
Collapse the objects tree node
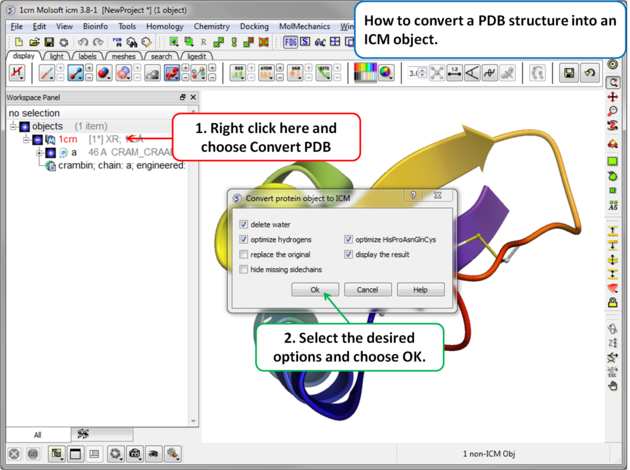pyautogui.click(x=14, y=127)
